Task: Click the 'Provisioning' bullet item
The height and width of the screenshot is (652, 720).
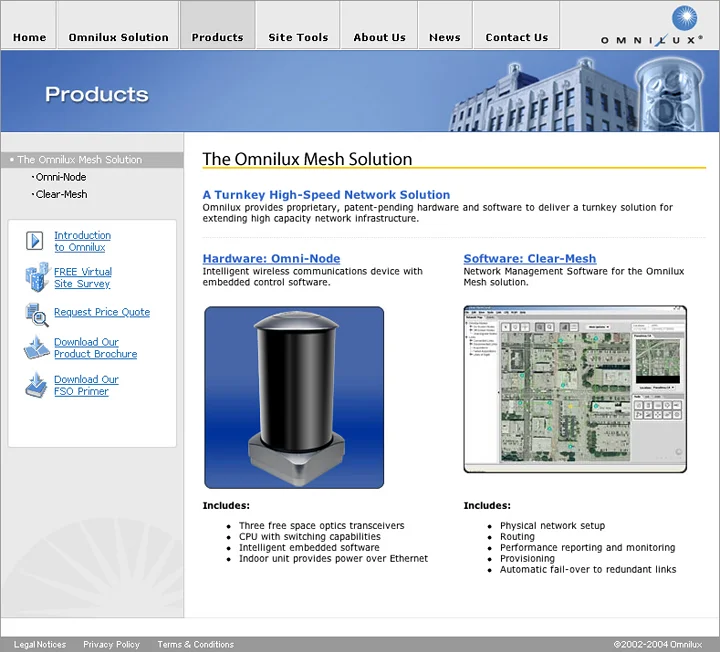Action: click(527, 558)
